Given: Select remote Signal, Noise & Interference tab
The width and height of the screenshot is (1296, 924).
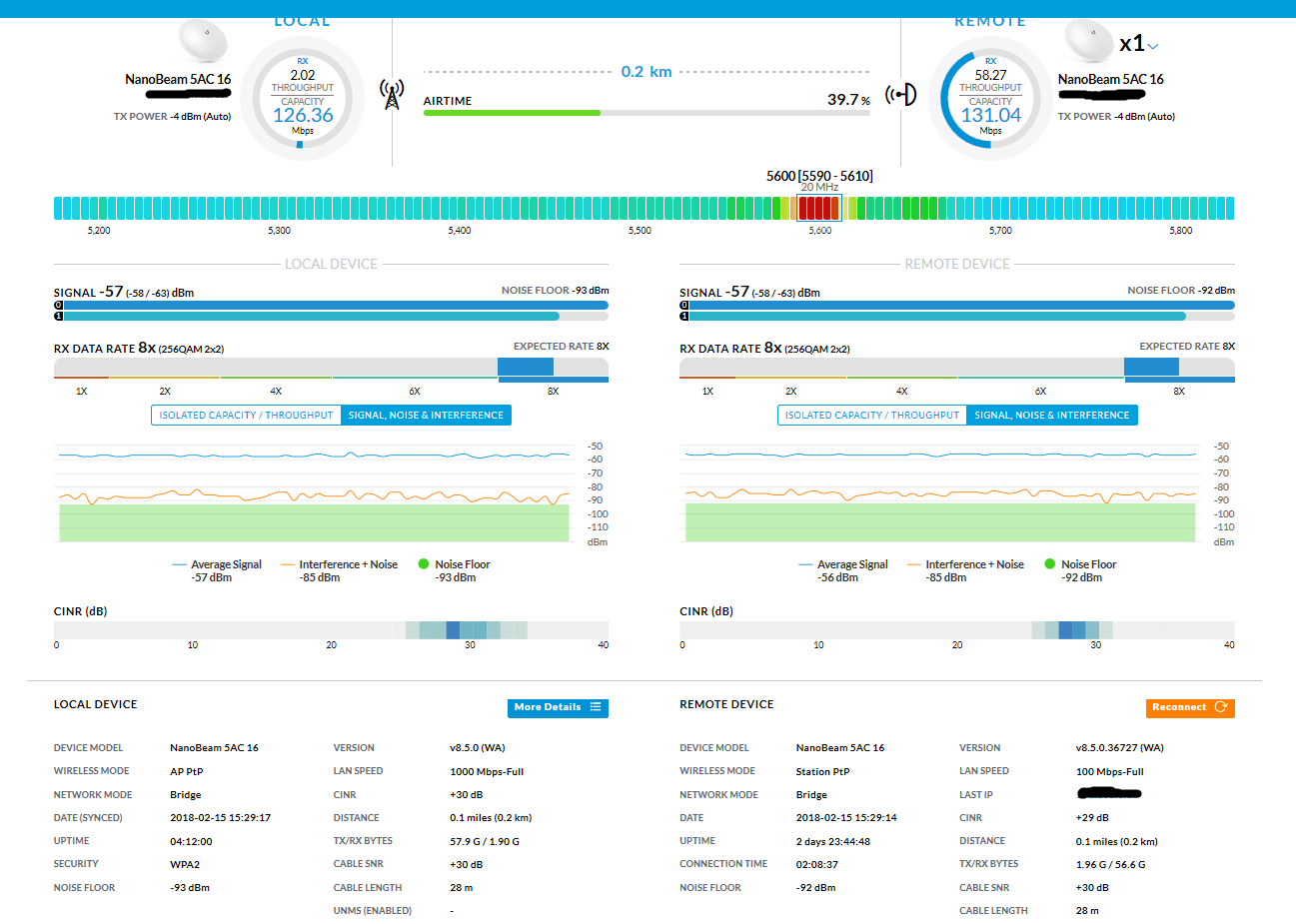Looking at the screenshot, I should 1051,416.
